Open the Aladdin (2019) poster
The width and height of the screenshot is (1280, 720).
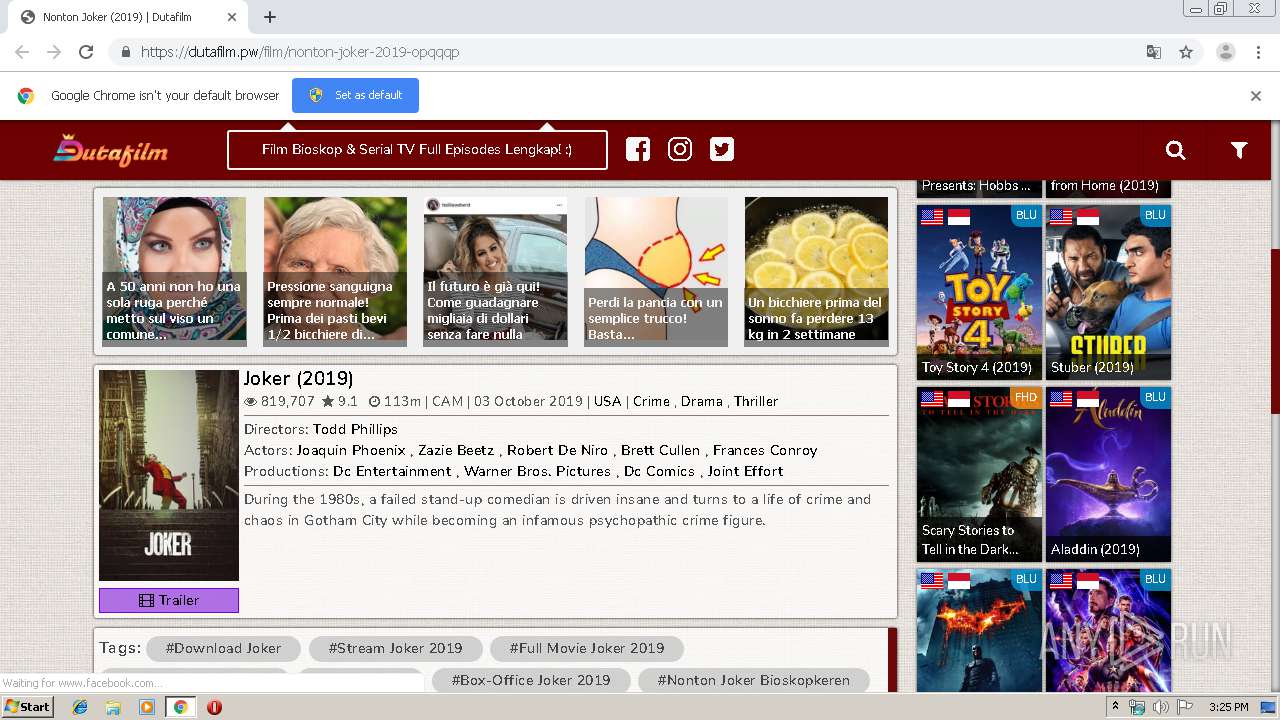tap(1108, 475)
